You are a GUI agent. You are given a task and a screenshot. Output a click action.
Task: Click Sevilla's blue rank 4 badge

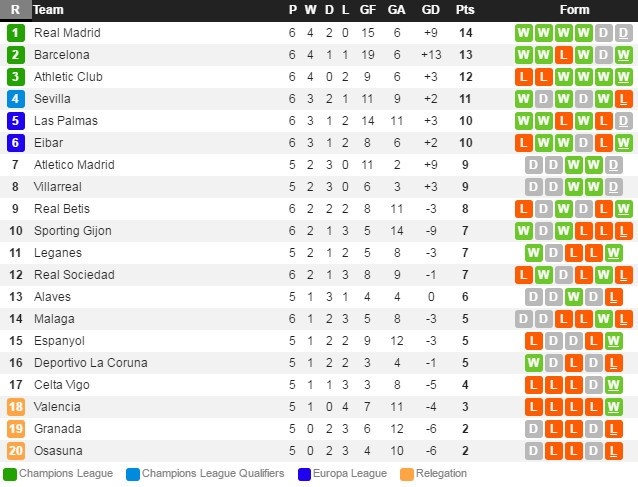click(x=15, y=99)
